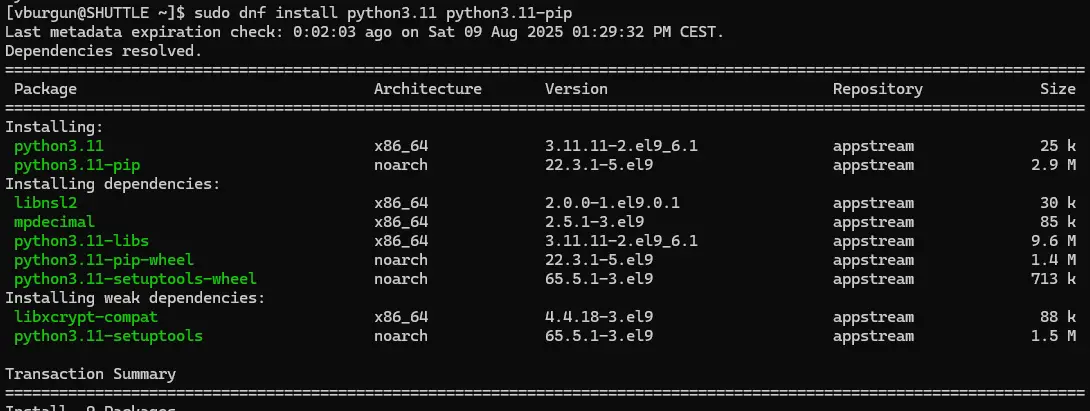Select the Version column header
Viewport: 1090px width, 411px height.
(x=576, y=89)
